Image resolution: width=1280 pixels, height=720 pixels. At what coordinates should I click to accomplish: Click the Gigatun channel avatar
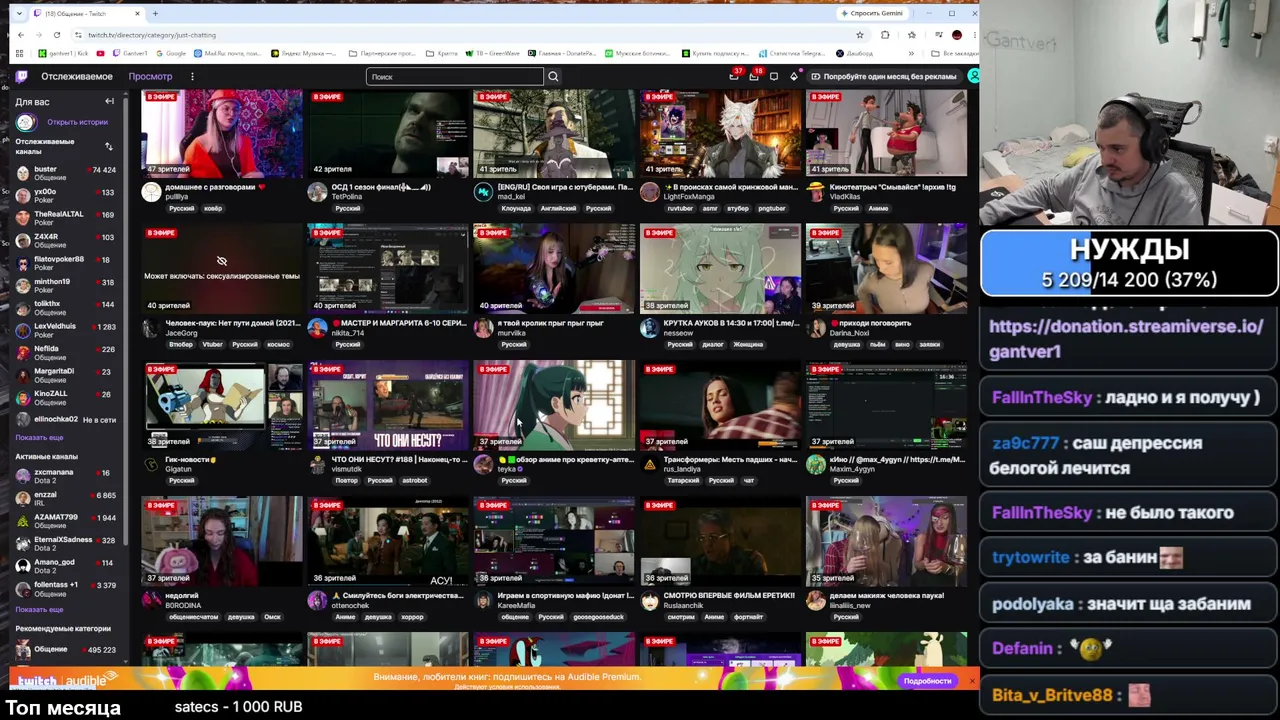click(x=151, y=464)
